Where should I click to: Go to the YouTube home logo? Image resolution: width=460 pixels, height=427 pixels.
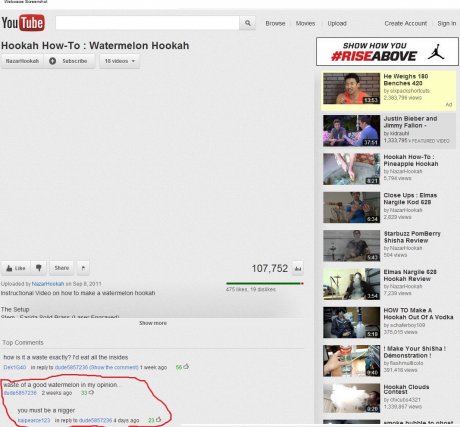pyautogui.click(x=23, y=23)
